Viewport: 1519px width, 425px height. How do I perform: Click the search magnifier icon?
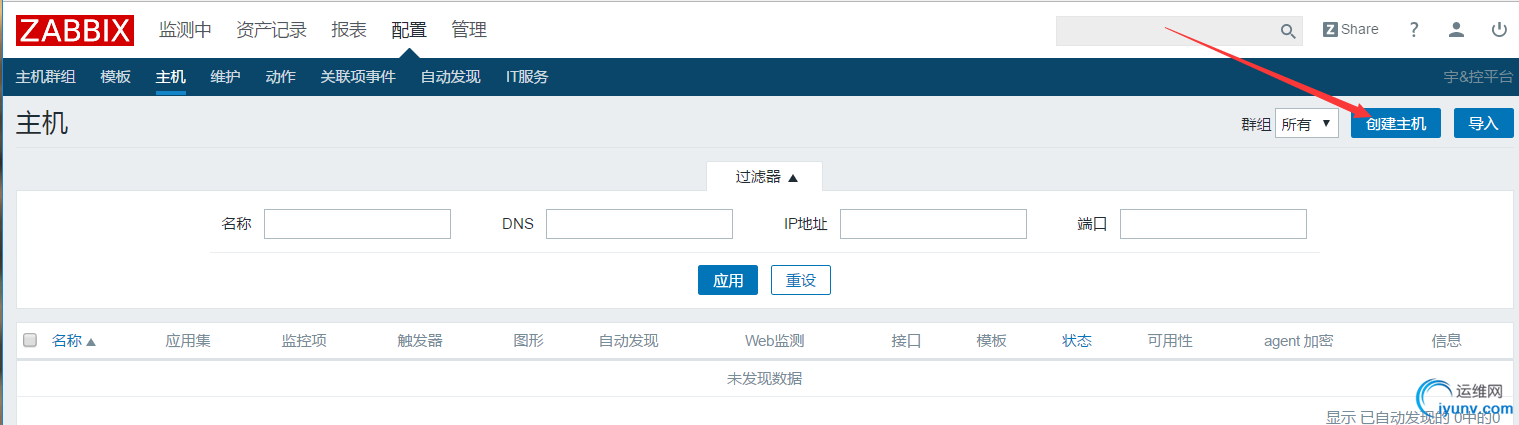pos(1288,31)
